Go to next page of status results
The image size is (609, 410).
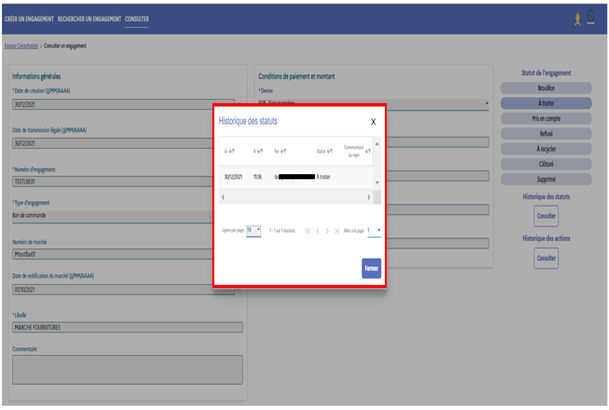pos(327,231)
